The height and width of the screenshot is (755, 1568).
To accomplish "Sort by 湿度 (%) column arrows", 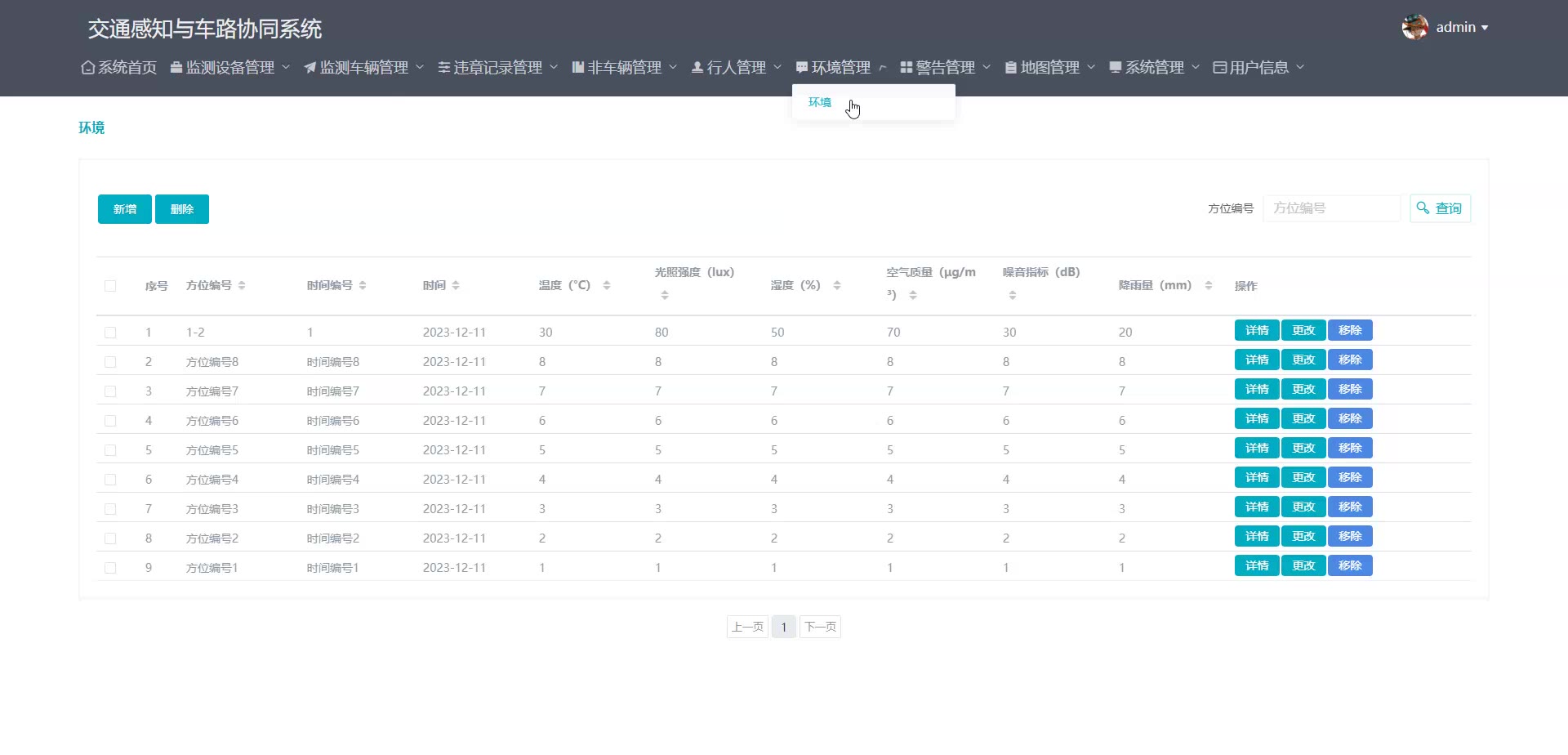I will (837, 285).
